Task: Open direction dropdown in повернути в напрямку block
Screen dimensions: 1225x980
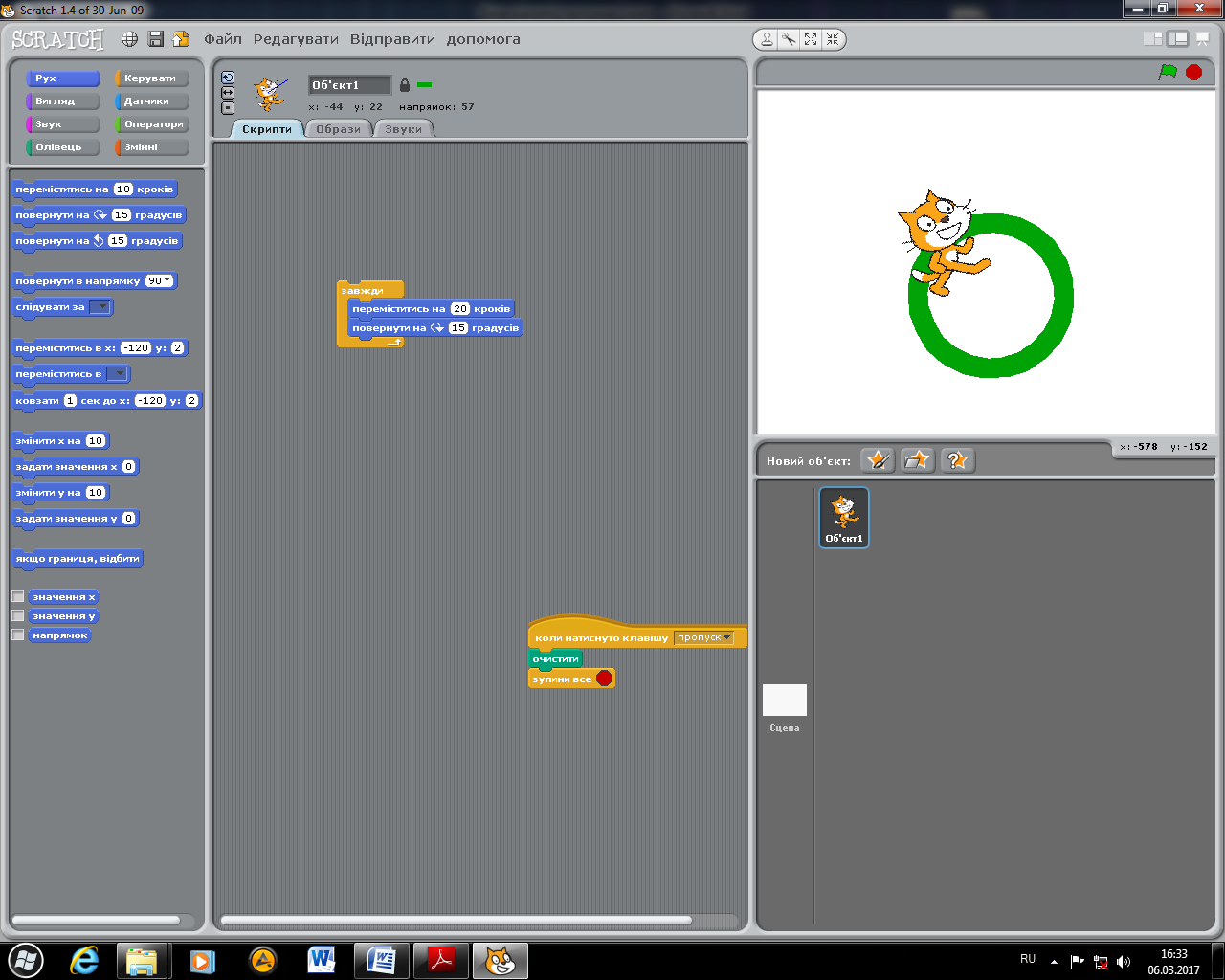Action: click(x=168, y=280)
